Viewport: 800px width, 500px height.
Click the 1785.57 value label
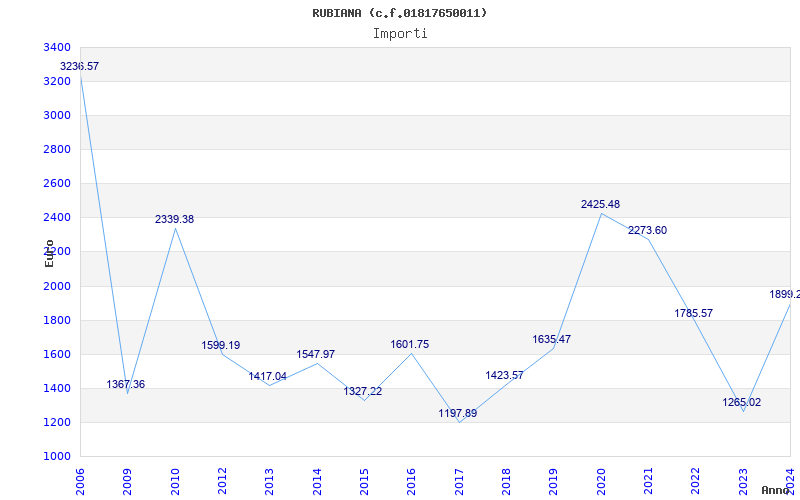[693, 314]
